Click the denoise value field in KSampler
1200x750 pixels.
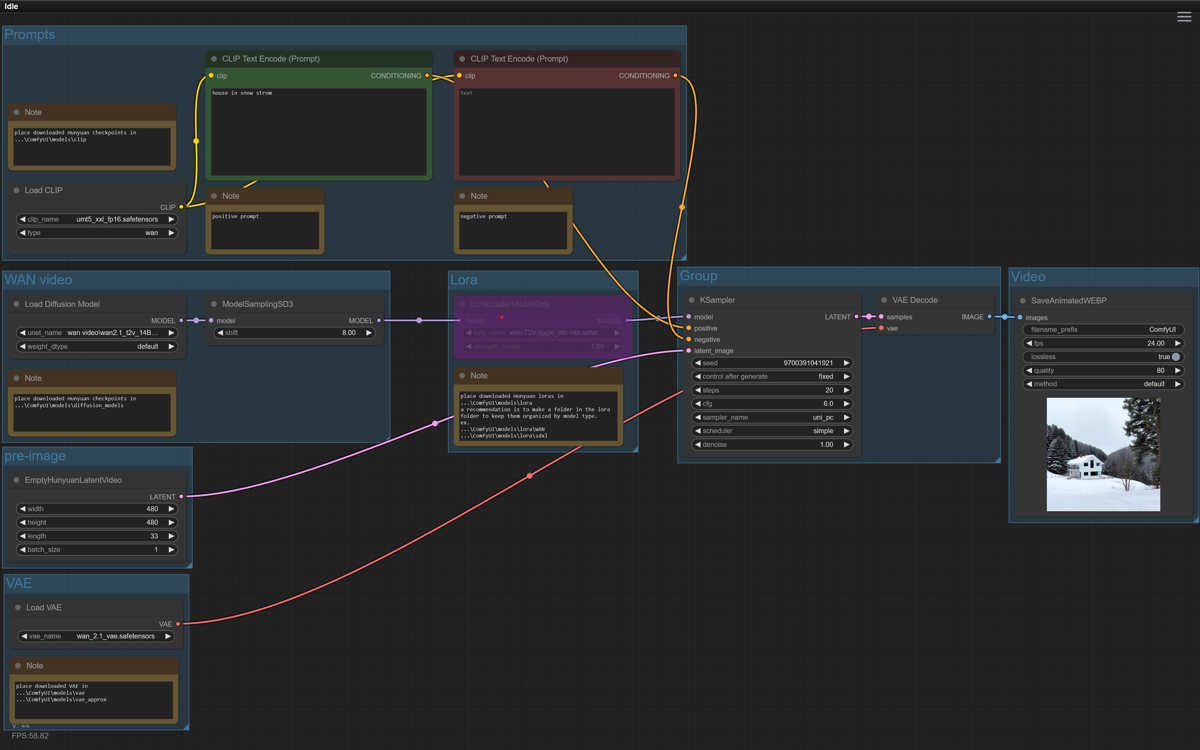(x=771, y=444)
